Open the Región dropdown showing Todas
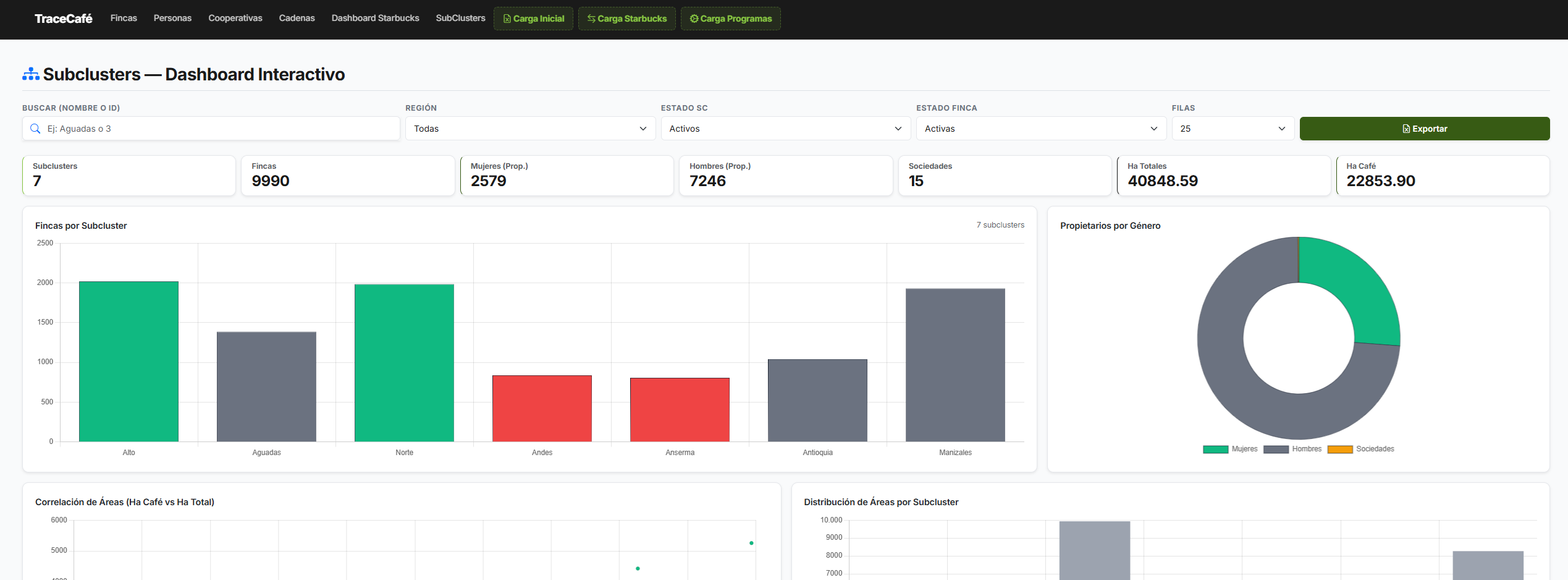The width and height of the screenshot is (1568, 580). coord(530,129)
